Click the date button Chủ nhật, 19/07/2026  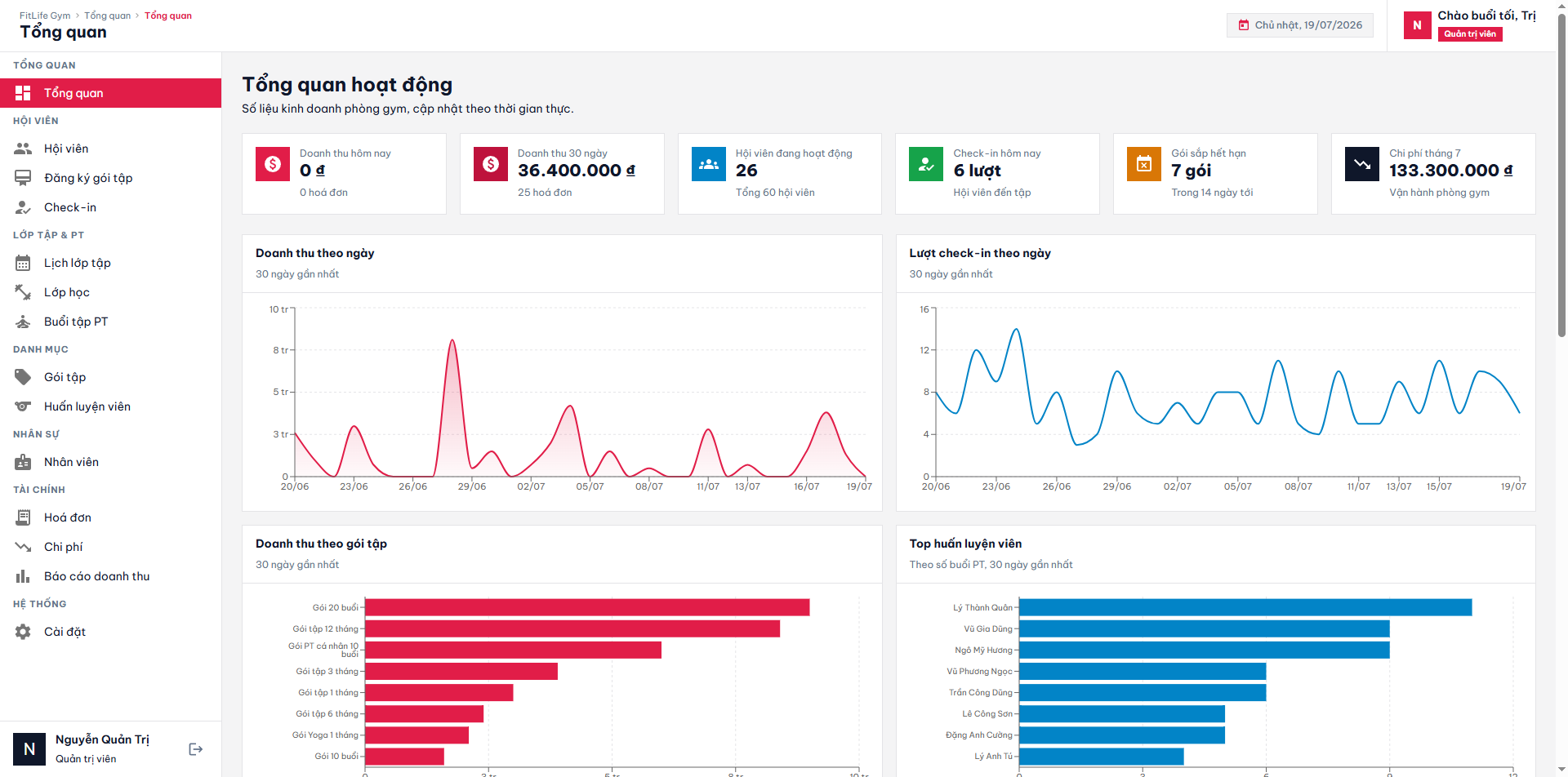tap(1300, 25)
